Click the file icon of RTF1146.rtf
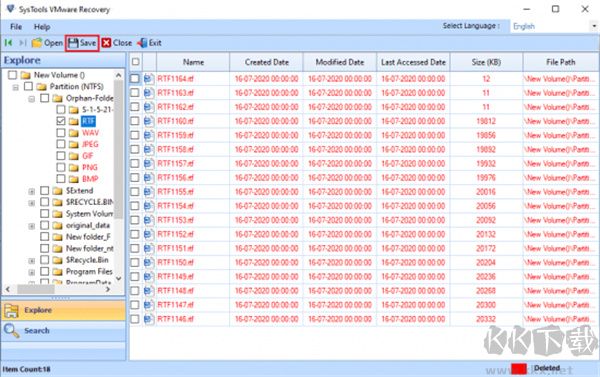 149,319
